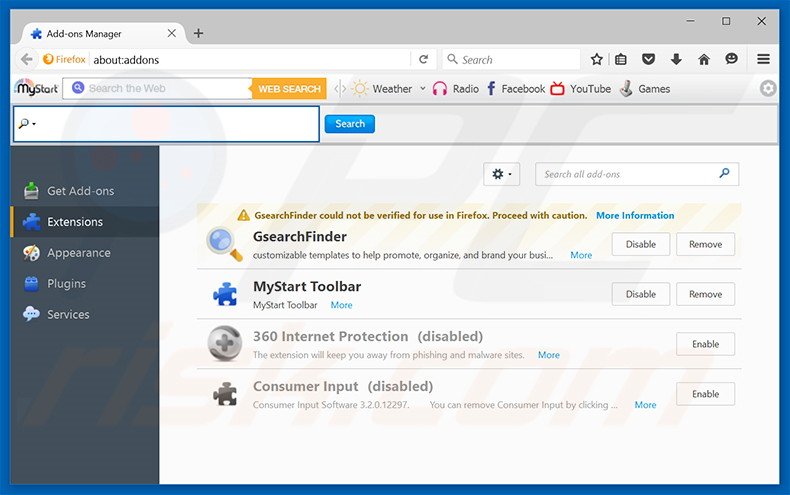Click the orange WEB SEARCH button

point(289,89)
